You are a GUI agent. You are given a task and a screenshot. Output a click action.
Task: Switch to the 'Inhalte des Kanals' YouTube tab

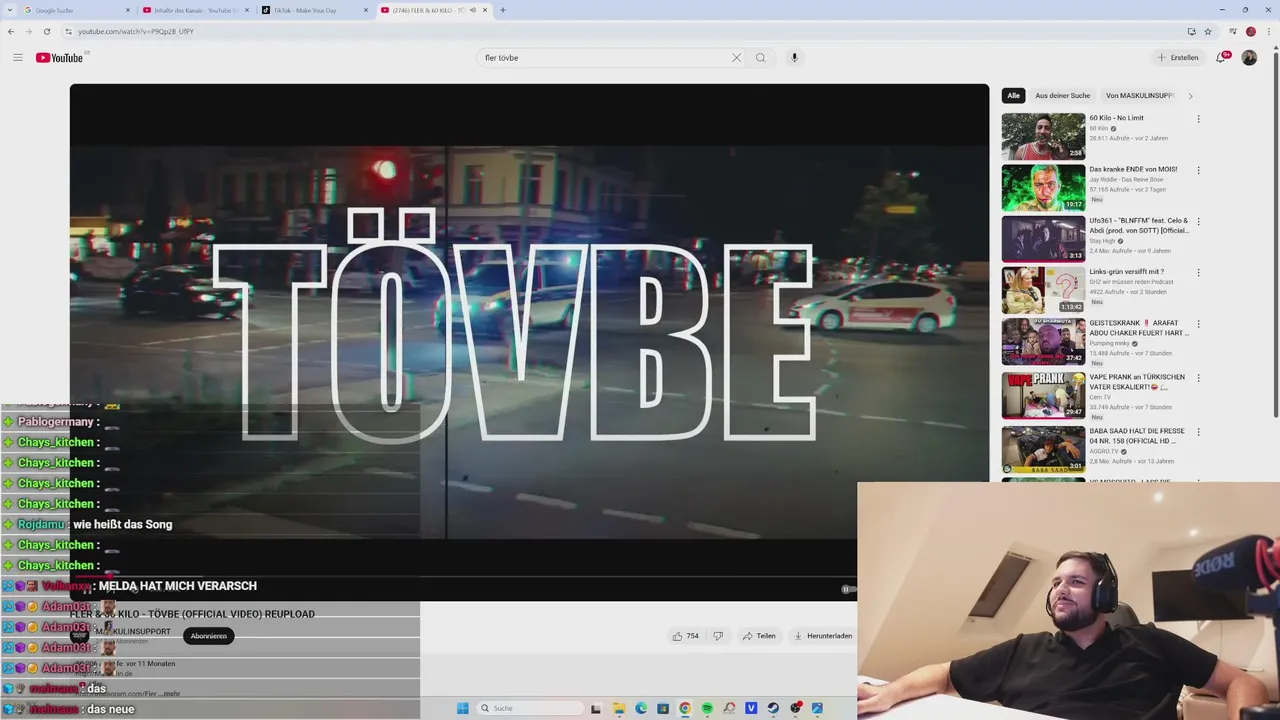(x=195, y=10)
